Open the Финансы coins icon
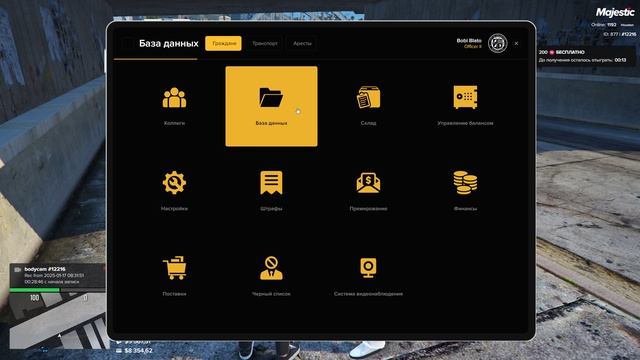Viewport: 640px width, 360px height. pyautogui.click(x=465, y=182)
